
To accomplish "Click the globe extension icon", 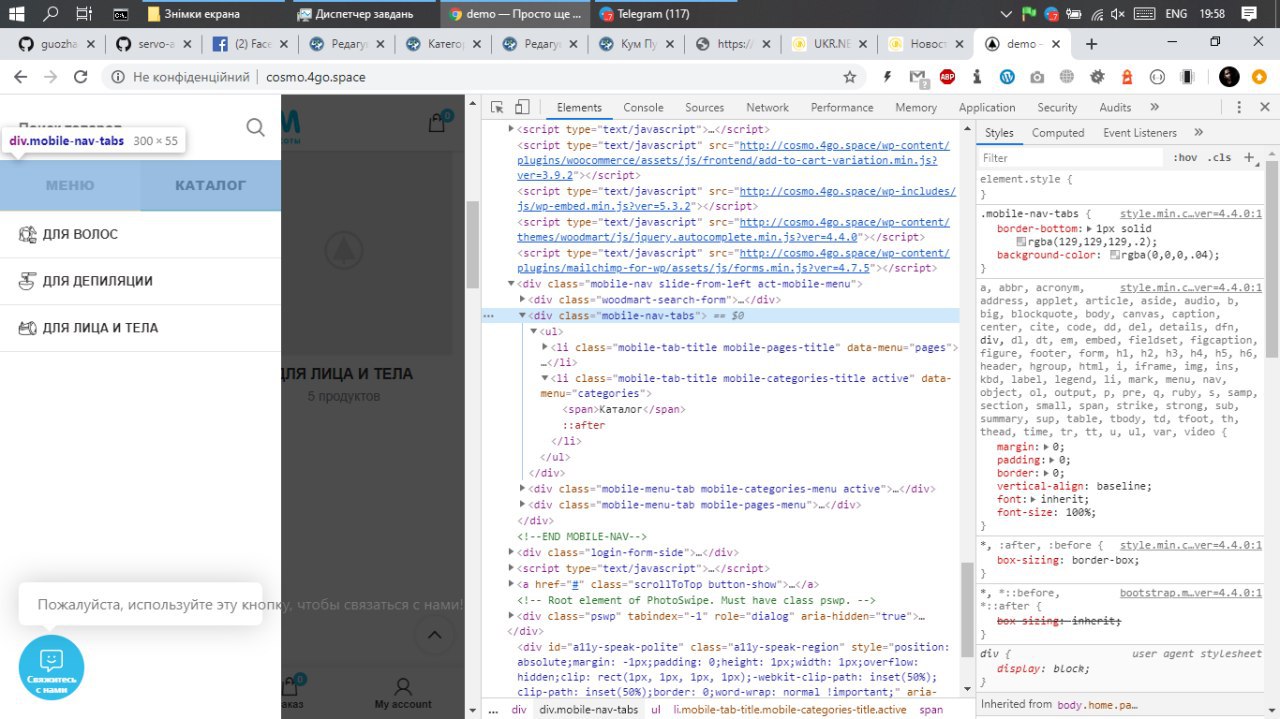I will point(1067,77).
